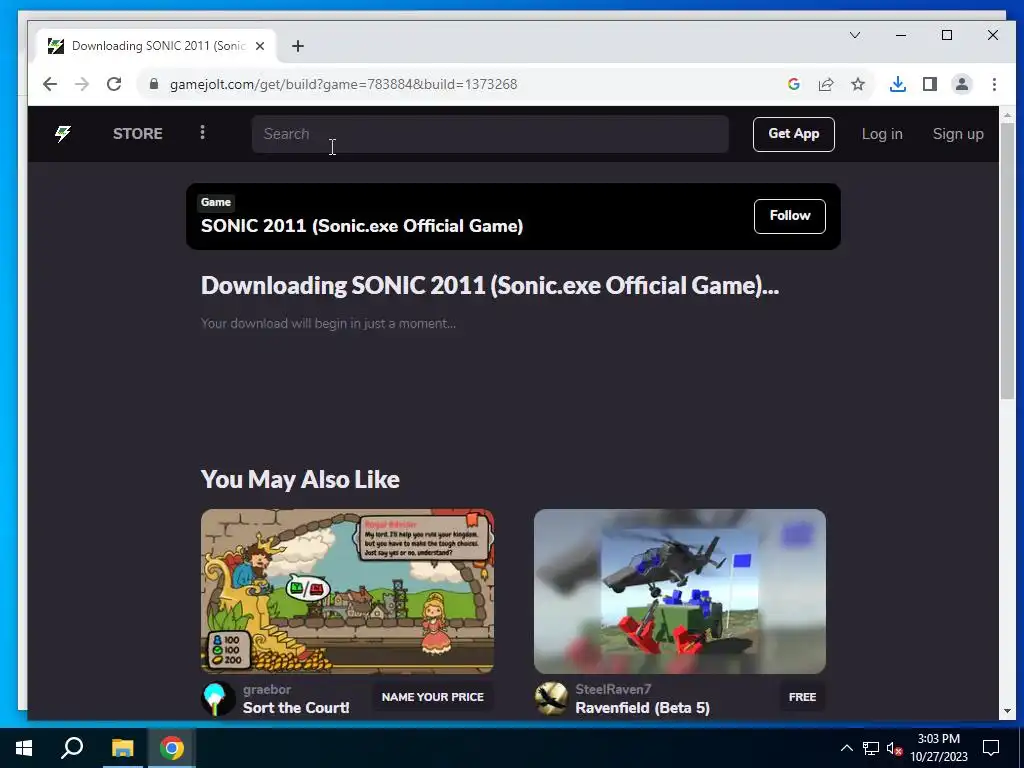Select the Downloading SONIC 2011 tab

(157, 46)
